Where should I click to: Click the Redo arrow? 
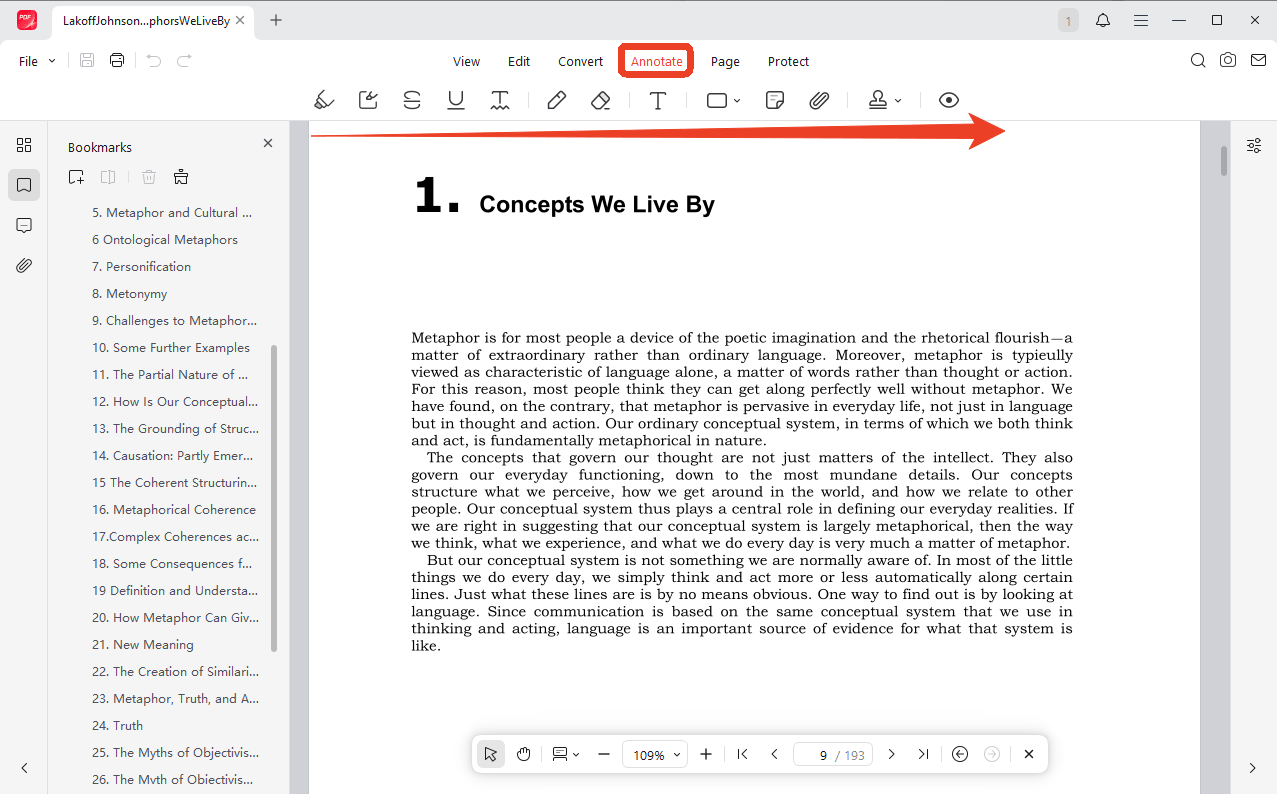pos(184,61)
